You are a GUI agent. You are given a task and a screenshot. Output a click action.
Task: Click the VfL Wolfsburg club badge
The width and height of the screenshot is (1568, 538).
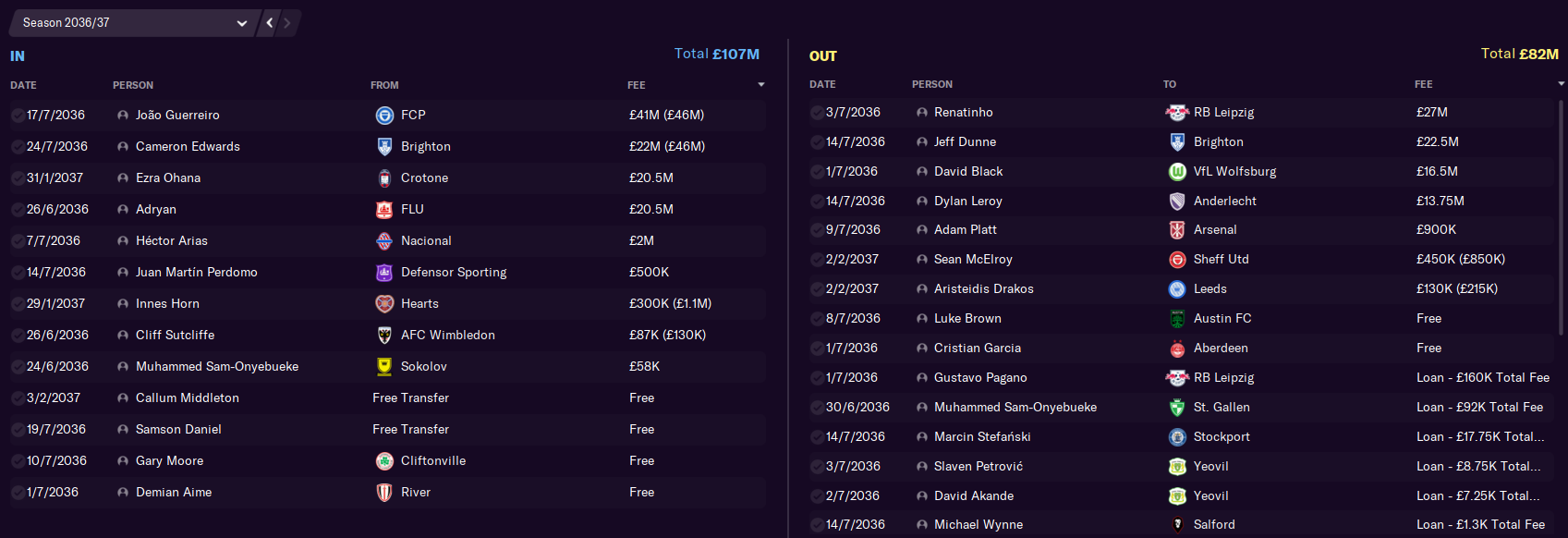1177,172
